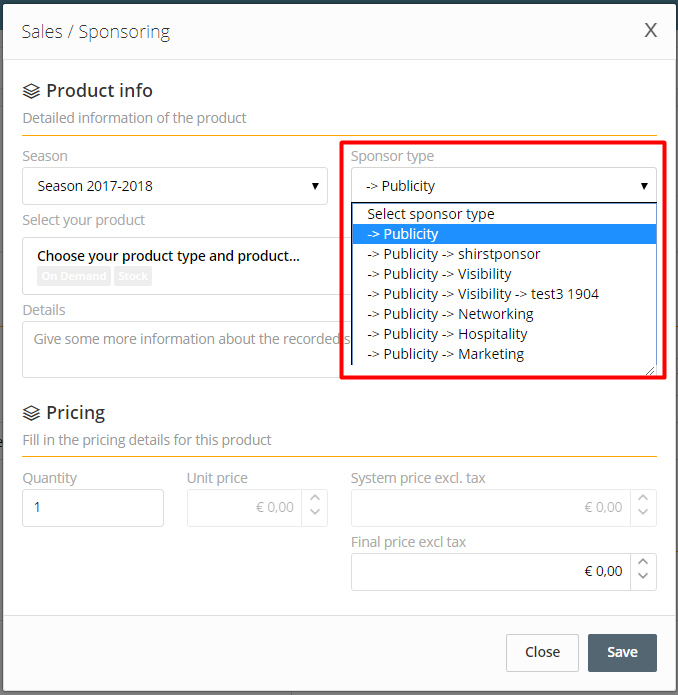Toggle the On Demand product tag
Image resolution: width=678 pixels, height=695 pixels.
point(74,276)
